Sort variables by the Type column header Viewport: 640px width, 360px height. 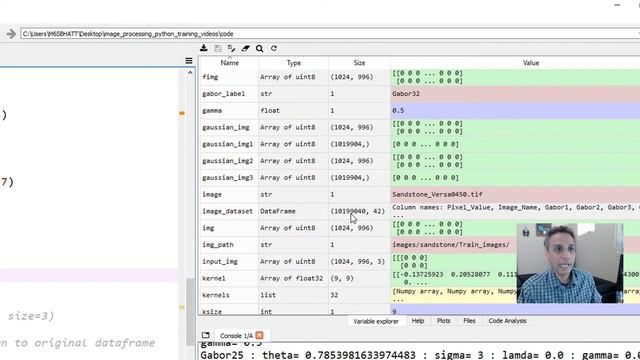coord(293,63)
